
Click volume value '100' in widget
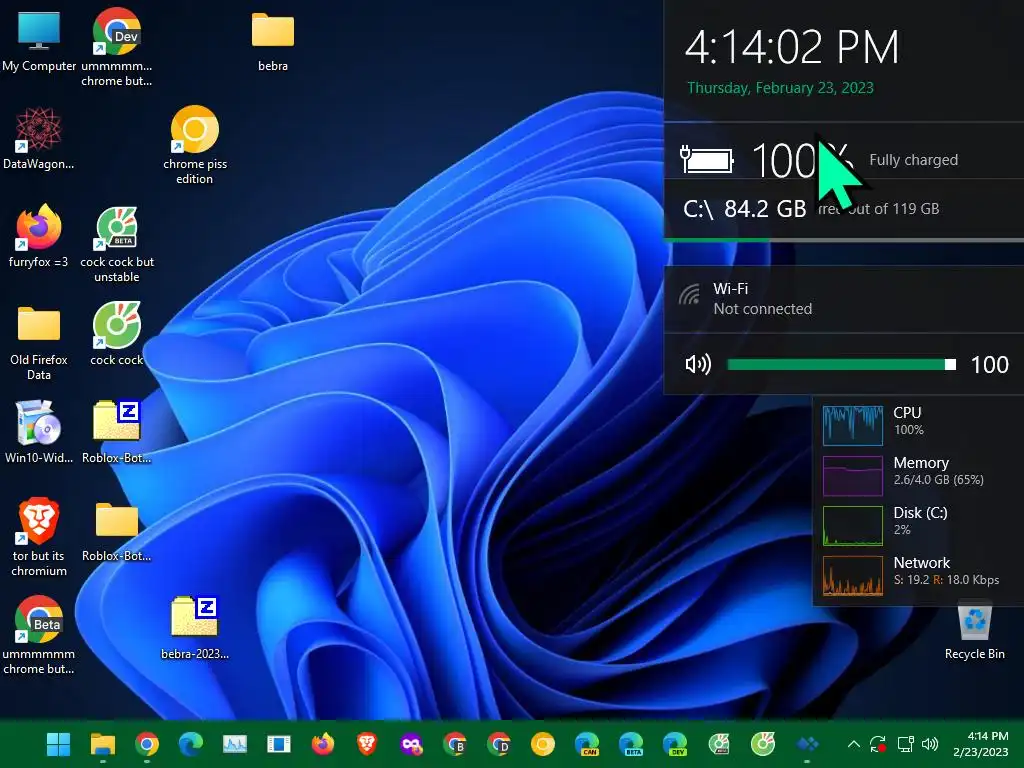[x=989, y=364]
